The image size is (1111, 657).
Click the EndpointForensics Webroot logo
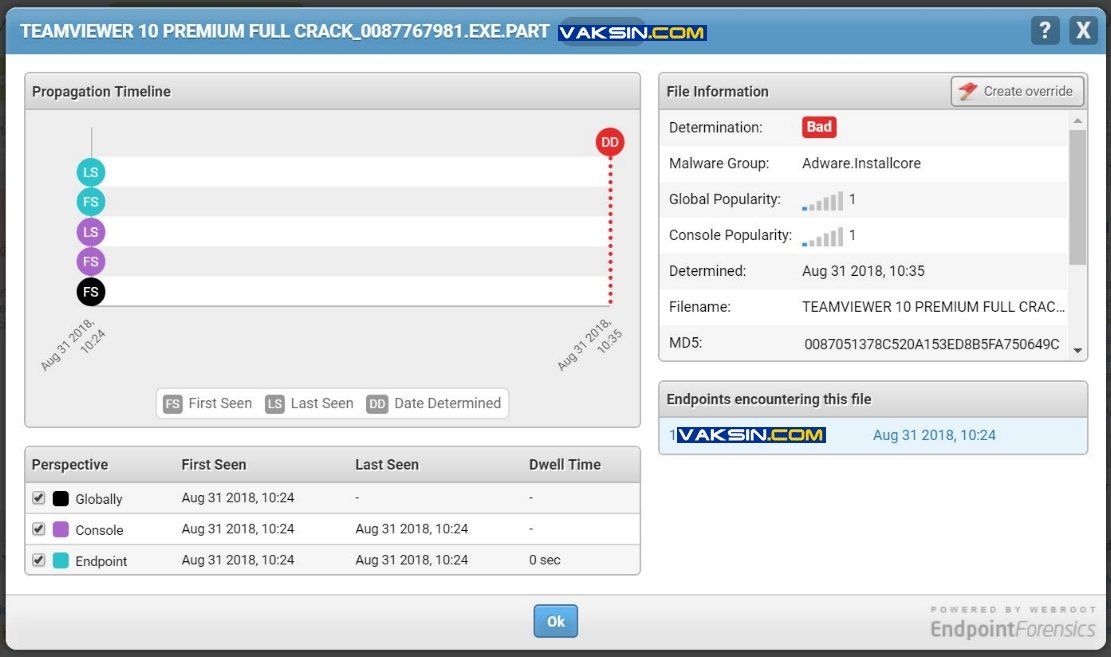click(1013, 622)
